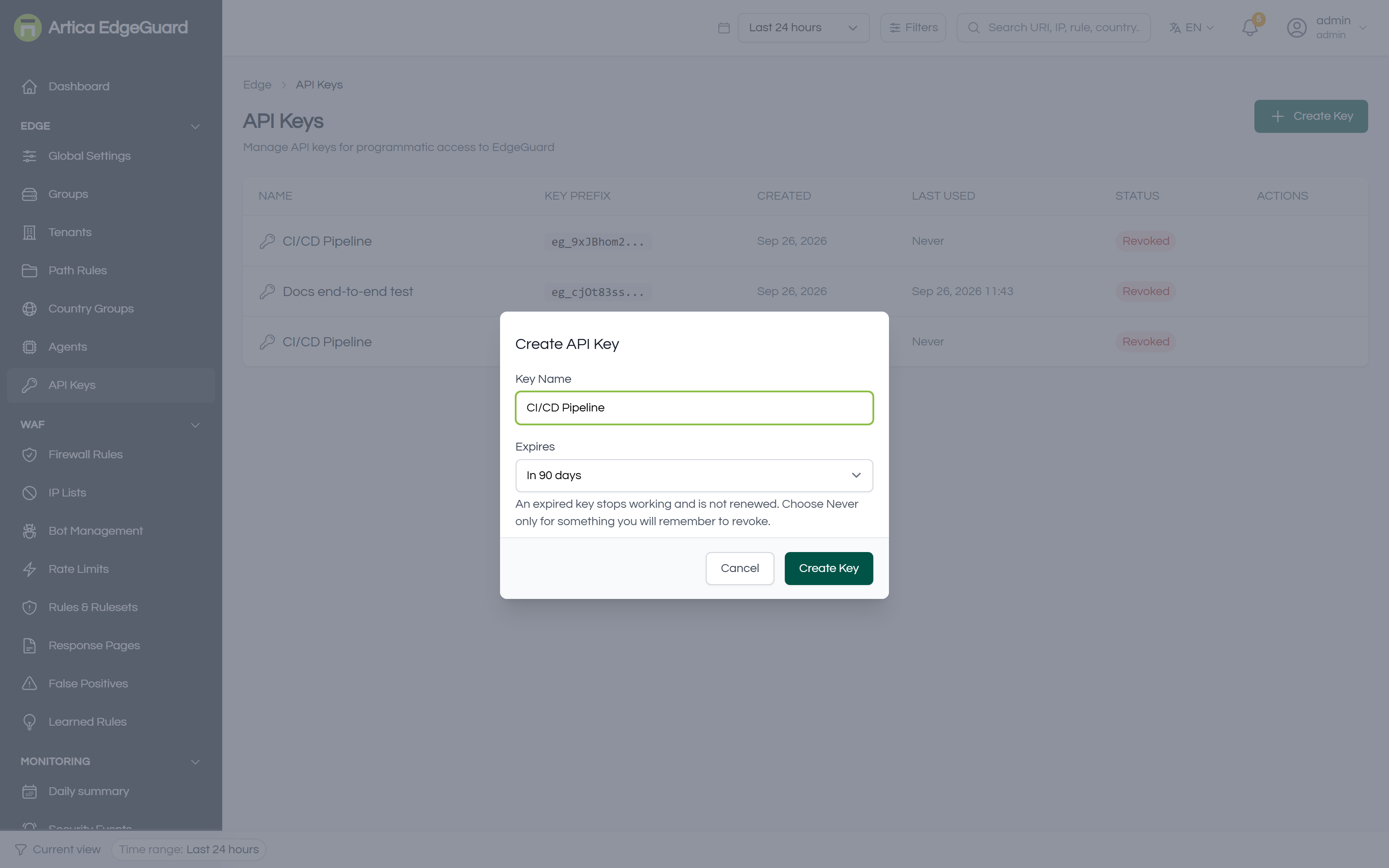Image resolution: width=1389 pixels, height=868 pixels.
Task: Click the key icon for Docs end-to-end test
Action: click(267, 292)
